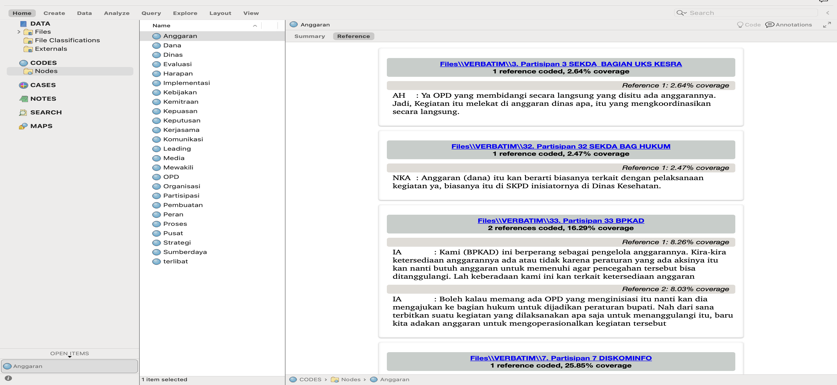
Task: Open Partisipan 3 SEKDA BAGIAN UKS KESRA link
Action: (560, 64)
